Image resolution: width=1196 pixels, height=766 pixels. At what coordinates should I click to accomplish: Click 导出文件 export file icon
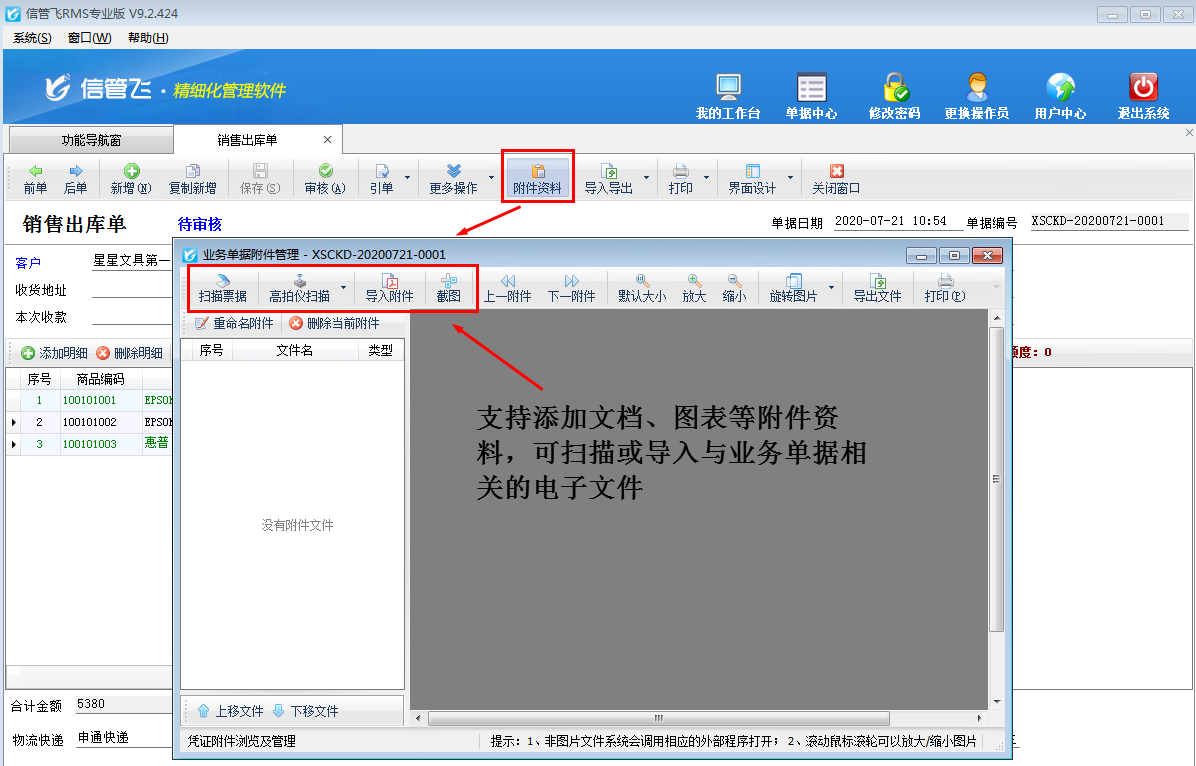877,287
